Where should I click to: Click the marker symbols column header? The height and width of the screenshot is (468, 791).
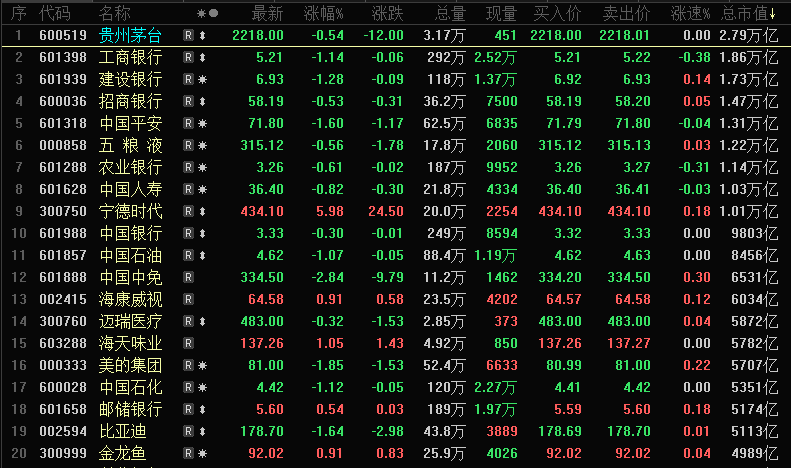pyautogui.click(x=207, y=13)
